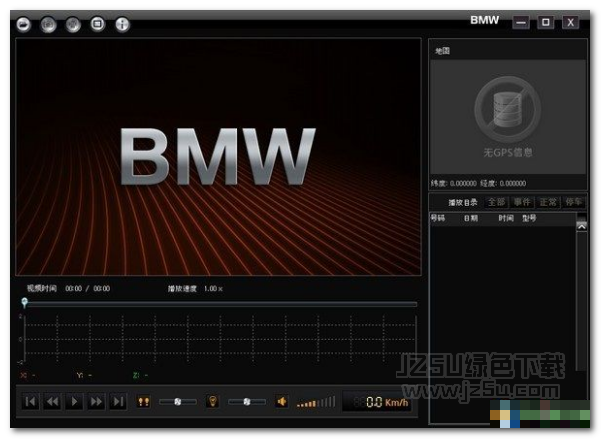The image size is (601, 439).
Task: Mute audio with the speaker icon
Action: click(x=282, y=402)
